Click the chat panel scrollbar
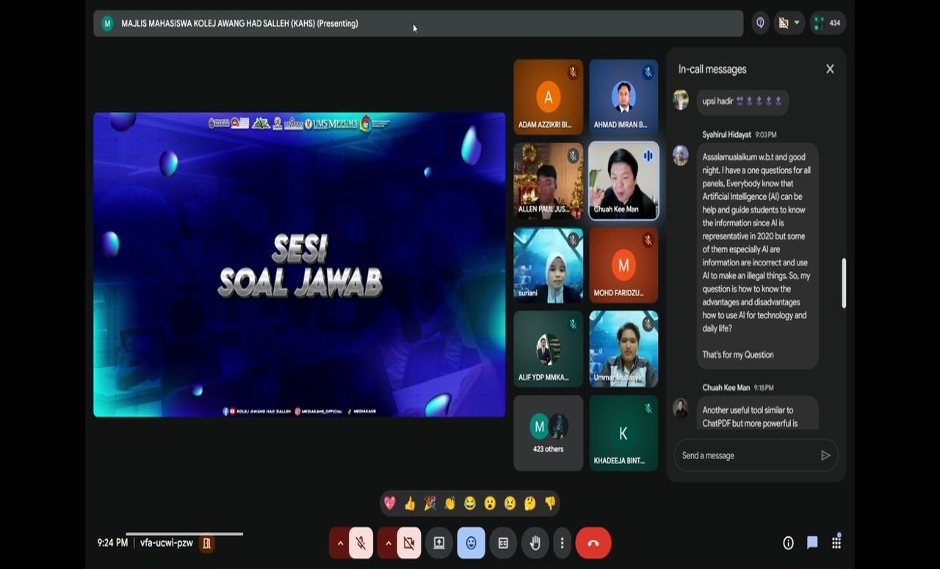 [x=843, y=283]
